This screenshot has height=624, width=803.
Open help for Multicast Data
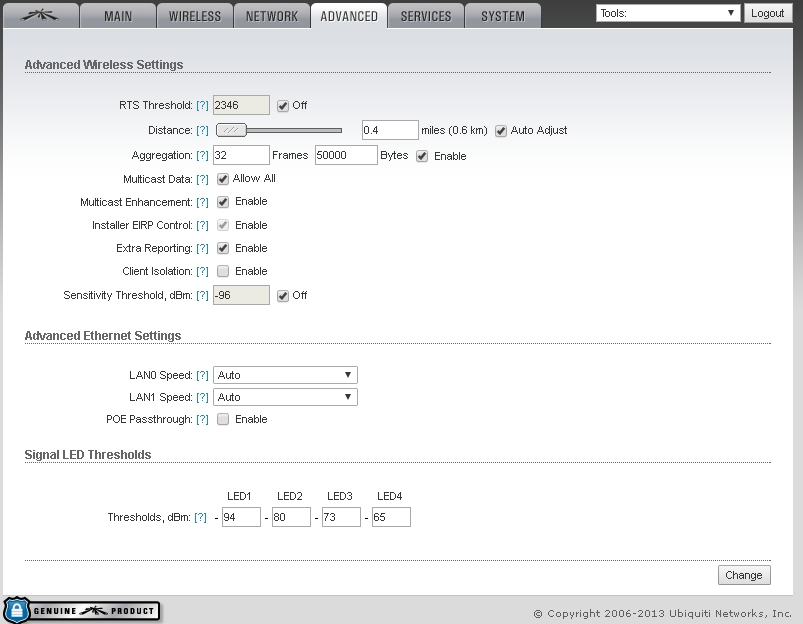202,179
